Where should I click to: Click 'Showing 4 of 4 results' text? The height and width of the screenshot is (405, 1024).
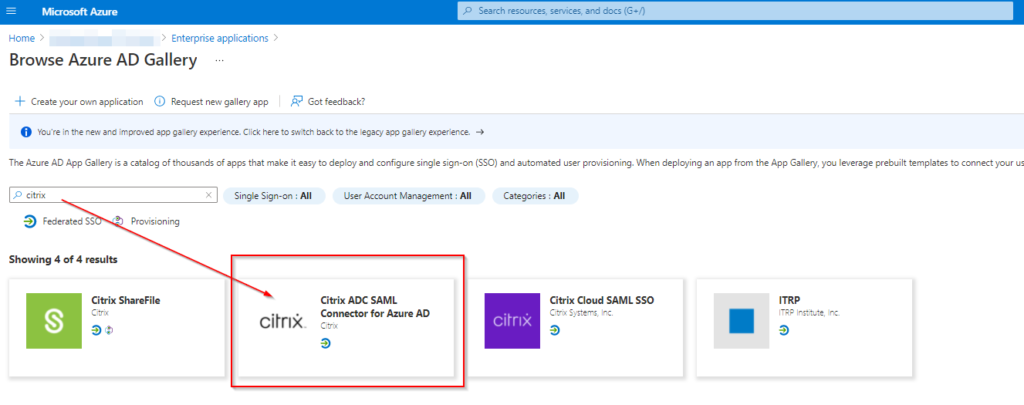[x=63, y=260]
